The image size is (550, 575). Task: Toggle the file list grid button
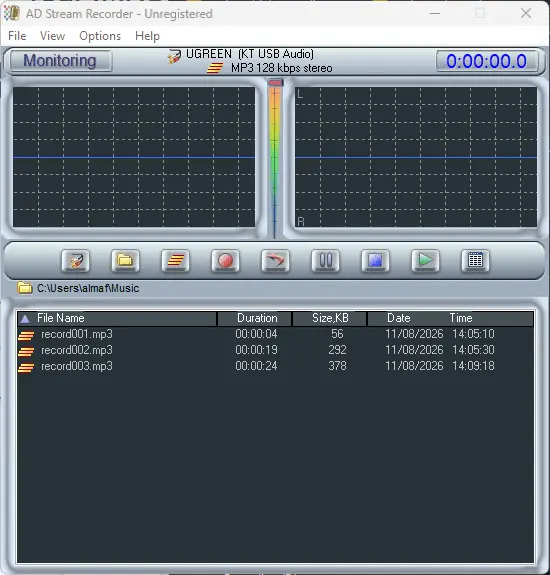coord(475,261)
